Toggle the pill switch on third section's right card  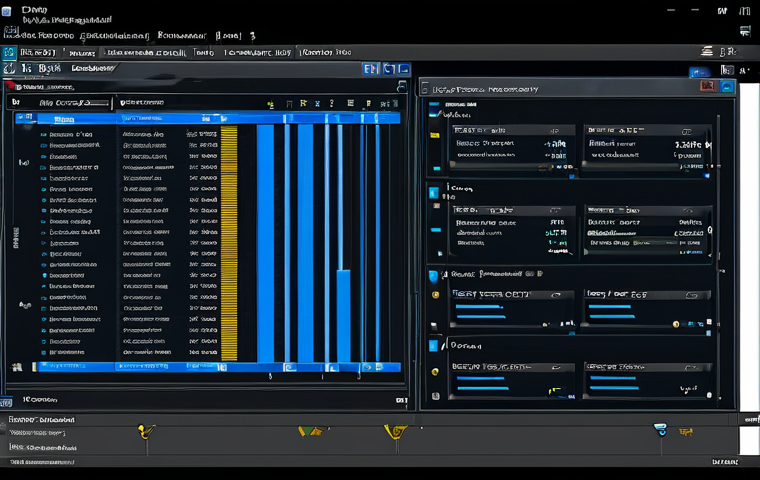tap(692, 295)
